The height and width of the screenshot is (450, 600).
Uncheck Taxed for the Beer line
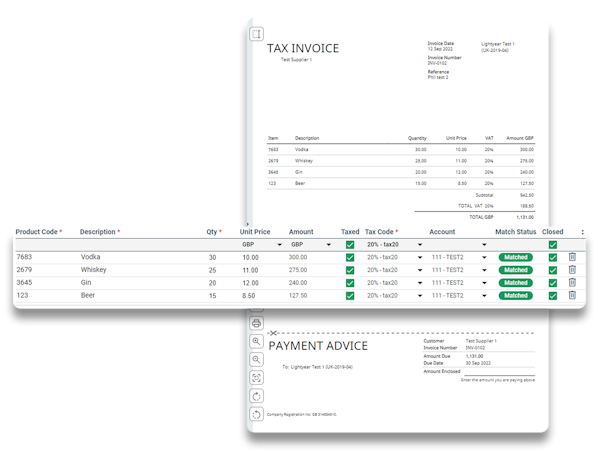[x=350, y=295]
